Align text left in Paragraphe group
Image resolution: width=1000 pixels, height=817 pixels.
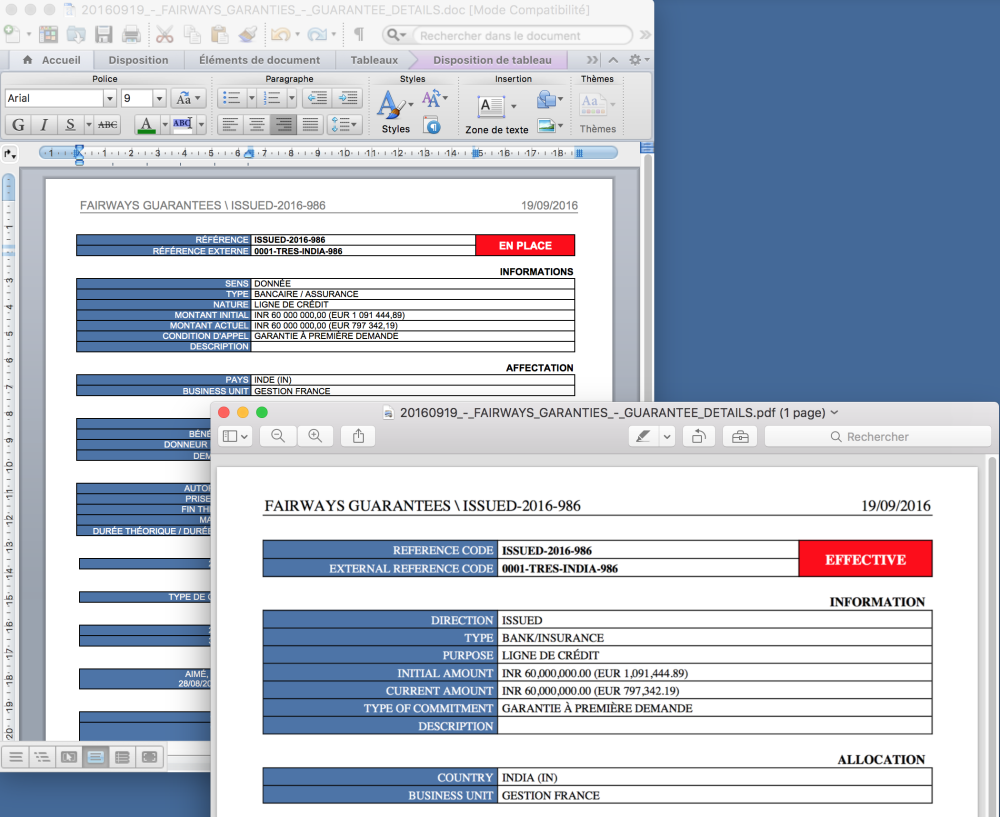click(230, 124)
